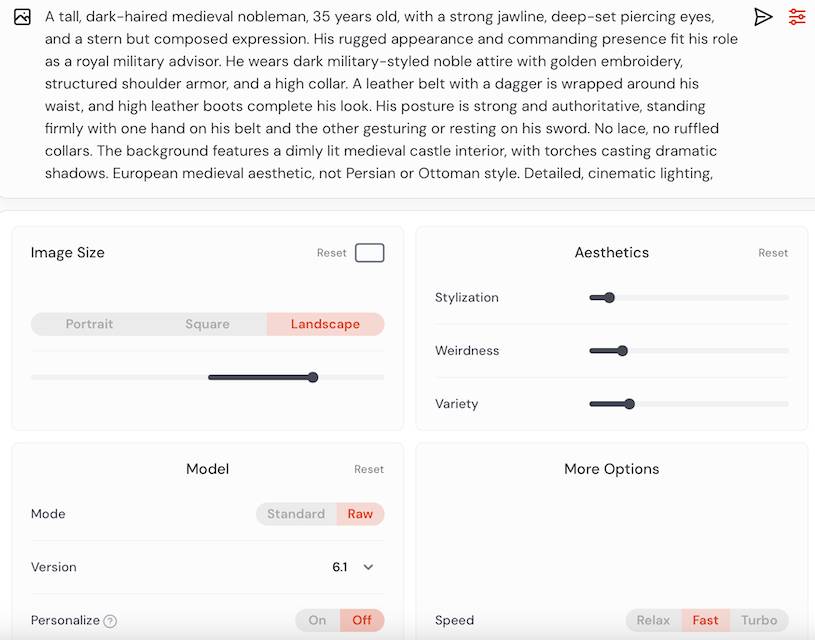815x640 pixels.
Task: Set Speed to Relax
Action: [x=654, y=620]
